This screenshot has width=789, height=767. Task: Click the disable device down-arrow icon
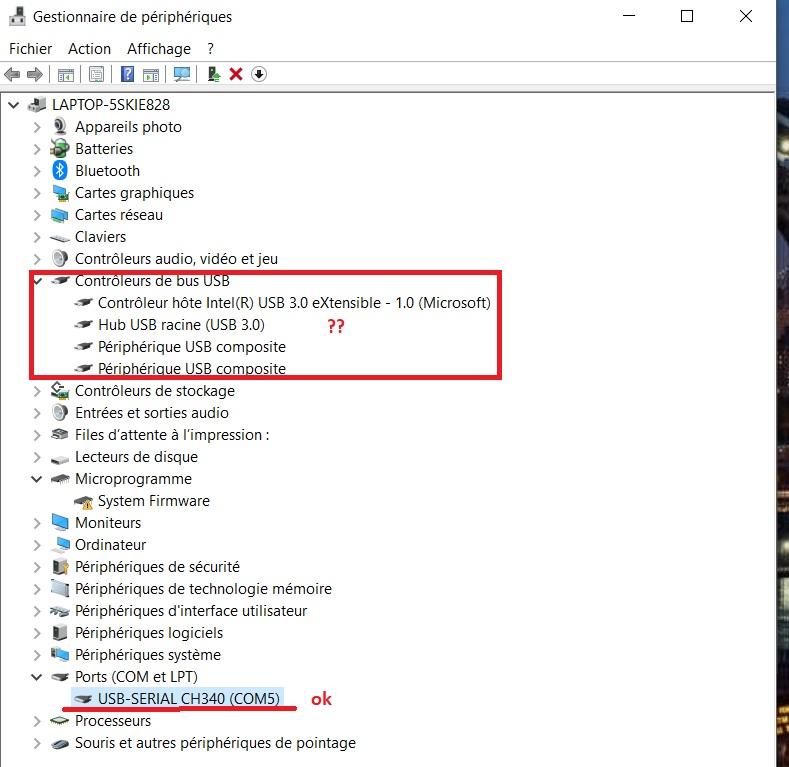[x=259, y=74]
